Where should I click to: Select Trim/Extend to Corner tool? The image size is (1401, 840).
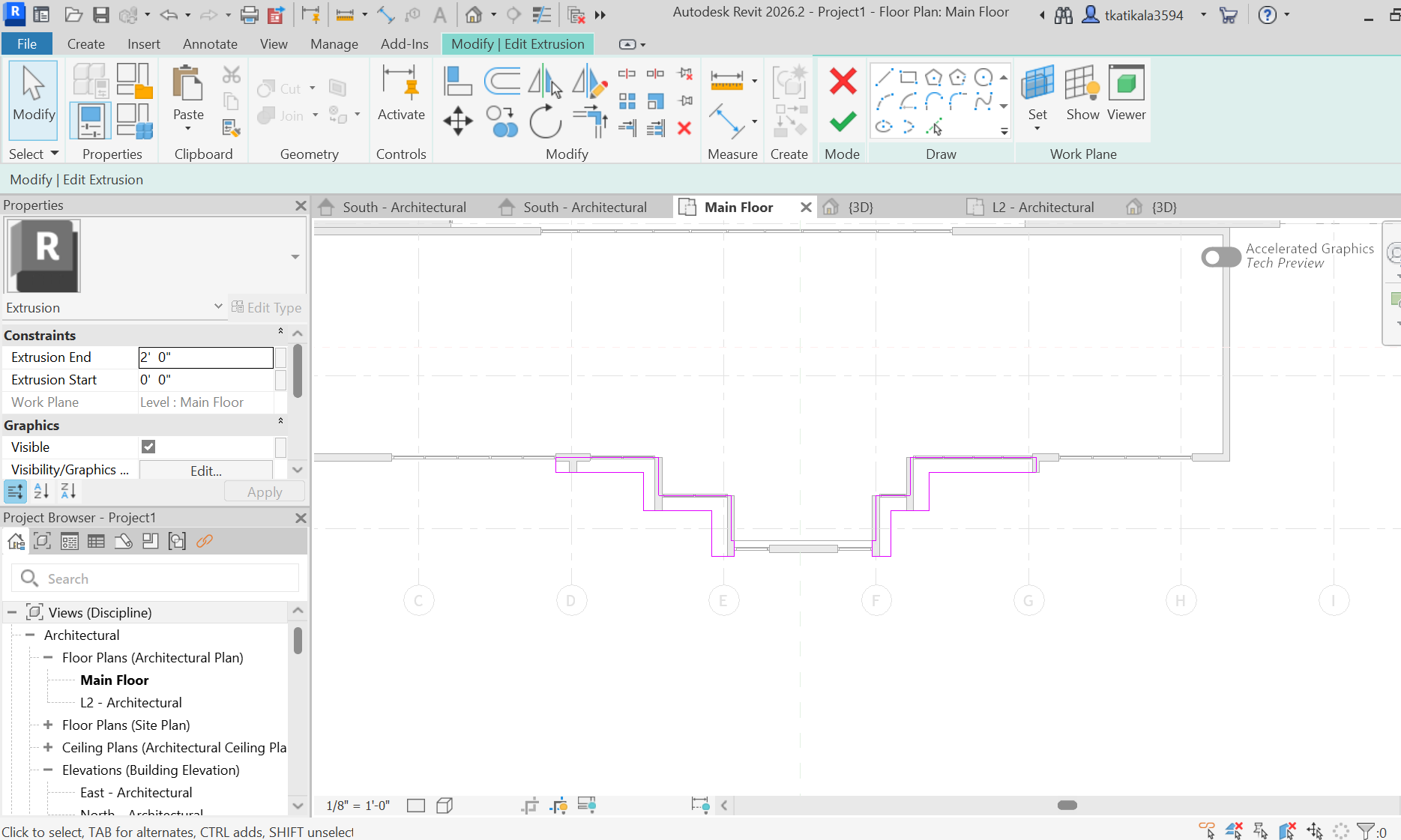pyautogui.click(x=589, y=121)
